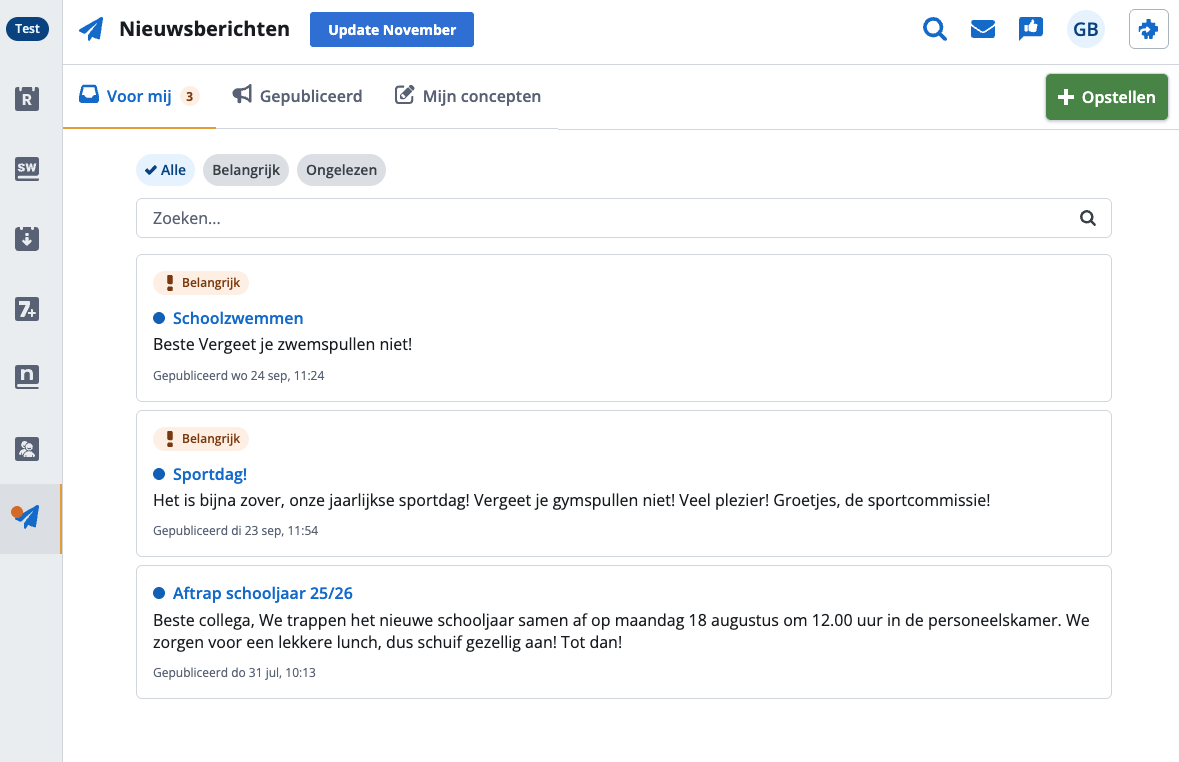This screenshot has height=762, width=1179.
Task: Click the green Opstellen button
Action: [1106, 97]
